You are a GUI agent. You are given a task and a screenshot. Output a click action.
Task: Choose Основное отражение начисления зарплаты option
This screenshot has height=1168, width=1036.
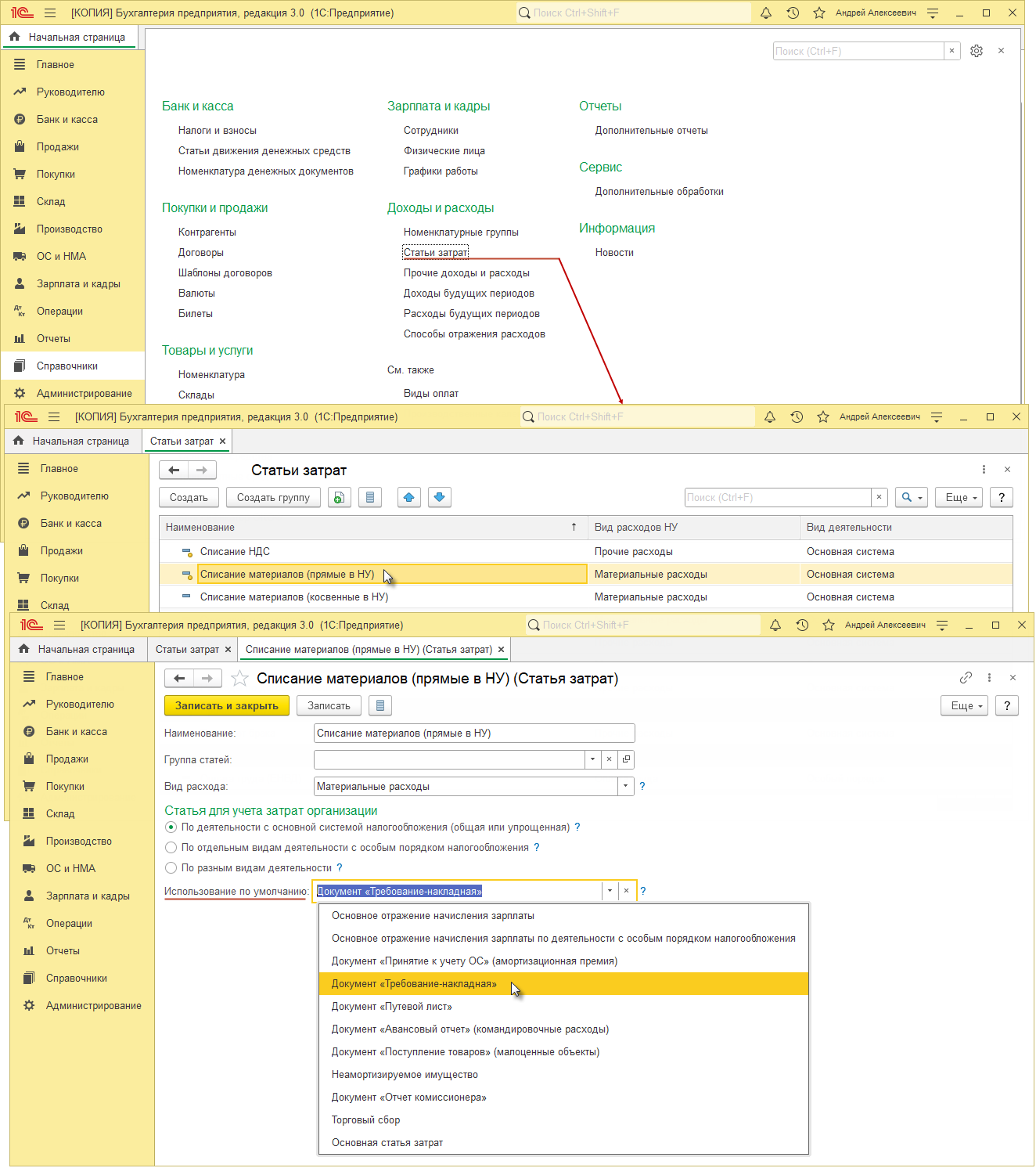click(x=563, y=915)
